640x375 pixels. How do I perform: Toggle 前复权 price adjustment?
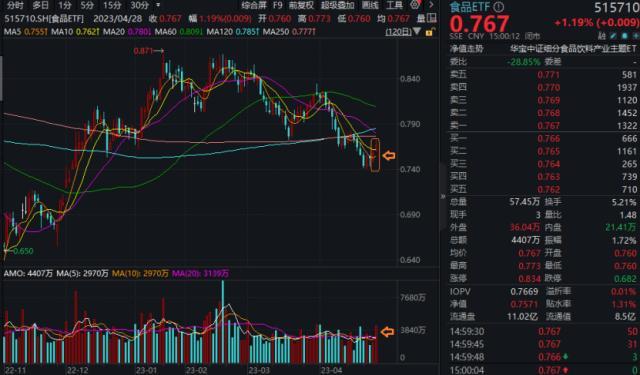coord(301,5)
